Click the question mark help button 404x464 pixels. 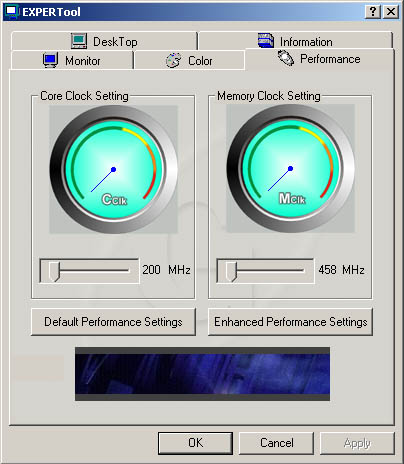(x=373, y=12)
